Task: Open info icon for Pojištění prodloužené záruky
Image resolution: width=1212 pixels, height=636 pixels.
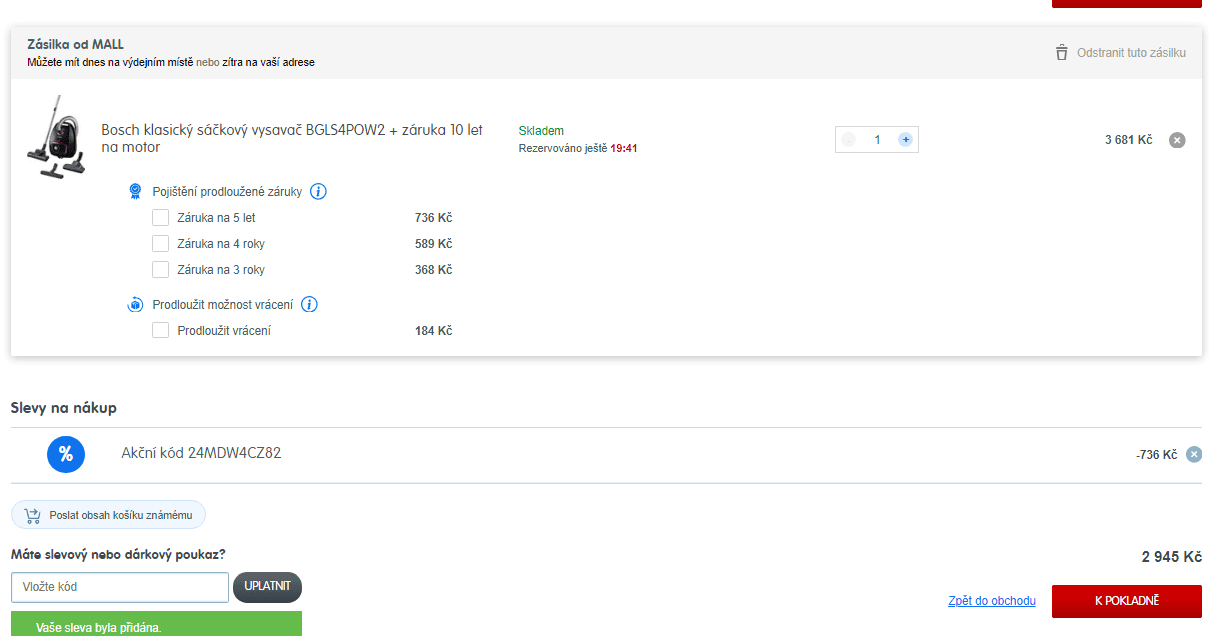Action: pos(318,191)
